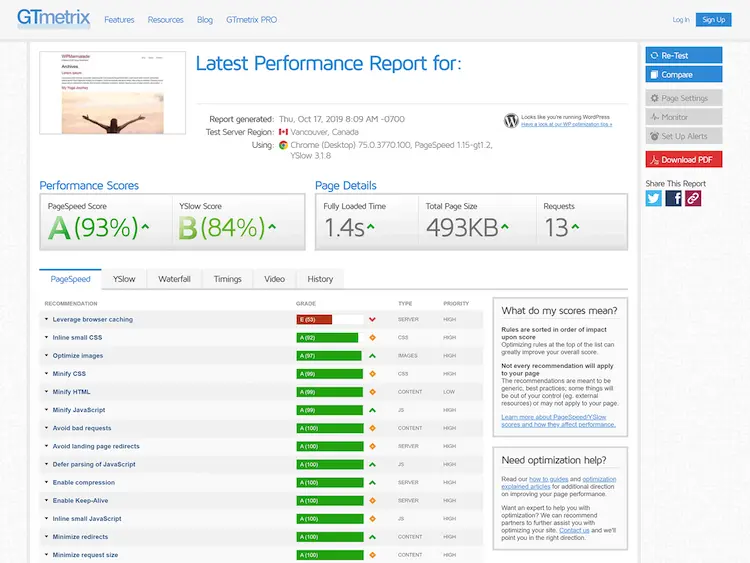This screenshot has height=563, width=750.
Task: Click green up arrow in Minimize redirects row
Action: (372, 537)
